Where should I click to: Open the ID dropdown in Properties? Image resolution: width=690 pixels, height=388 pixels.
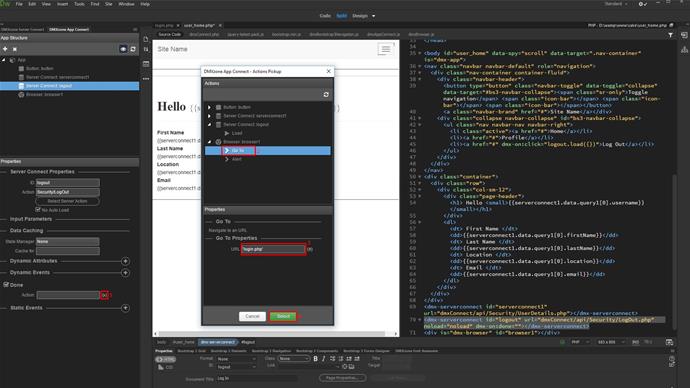tap(236, 366)
